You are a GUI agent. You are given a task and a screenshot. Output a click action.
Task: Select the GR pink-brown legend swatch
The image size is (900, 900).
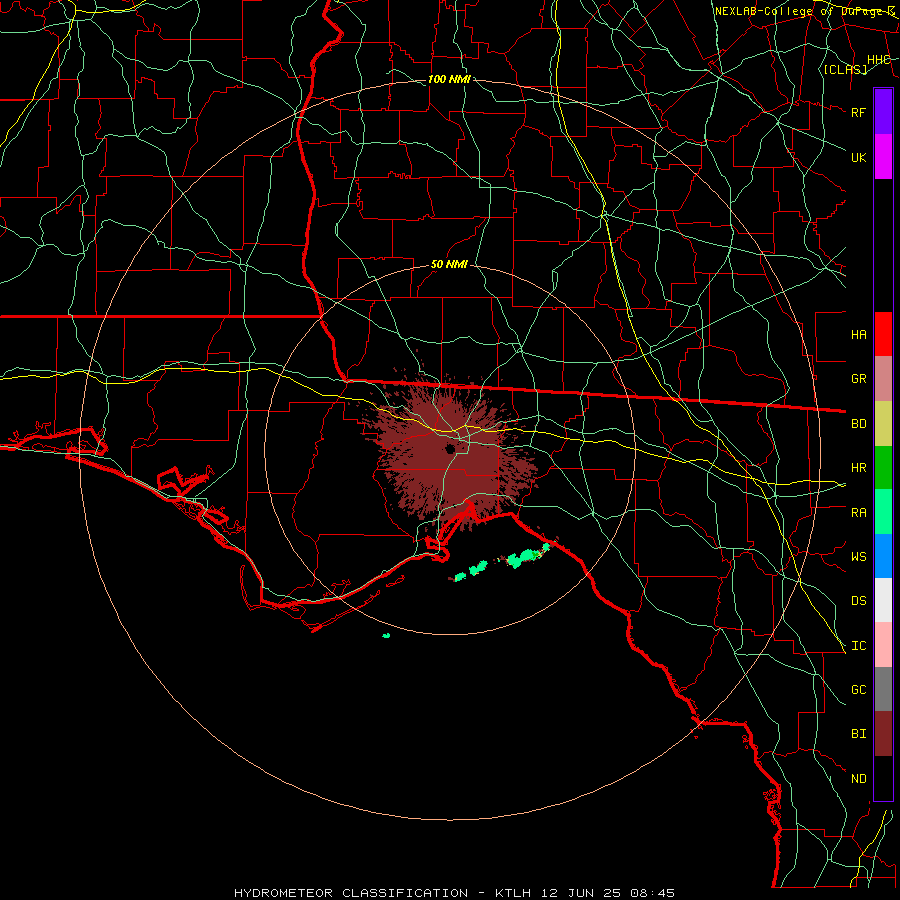[x=883, y=379]
